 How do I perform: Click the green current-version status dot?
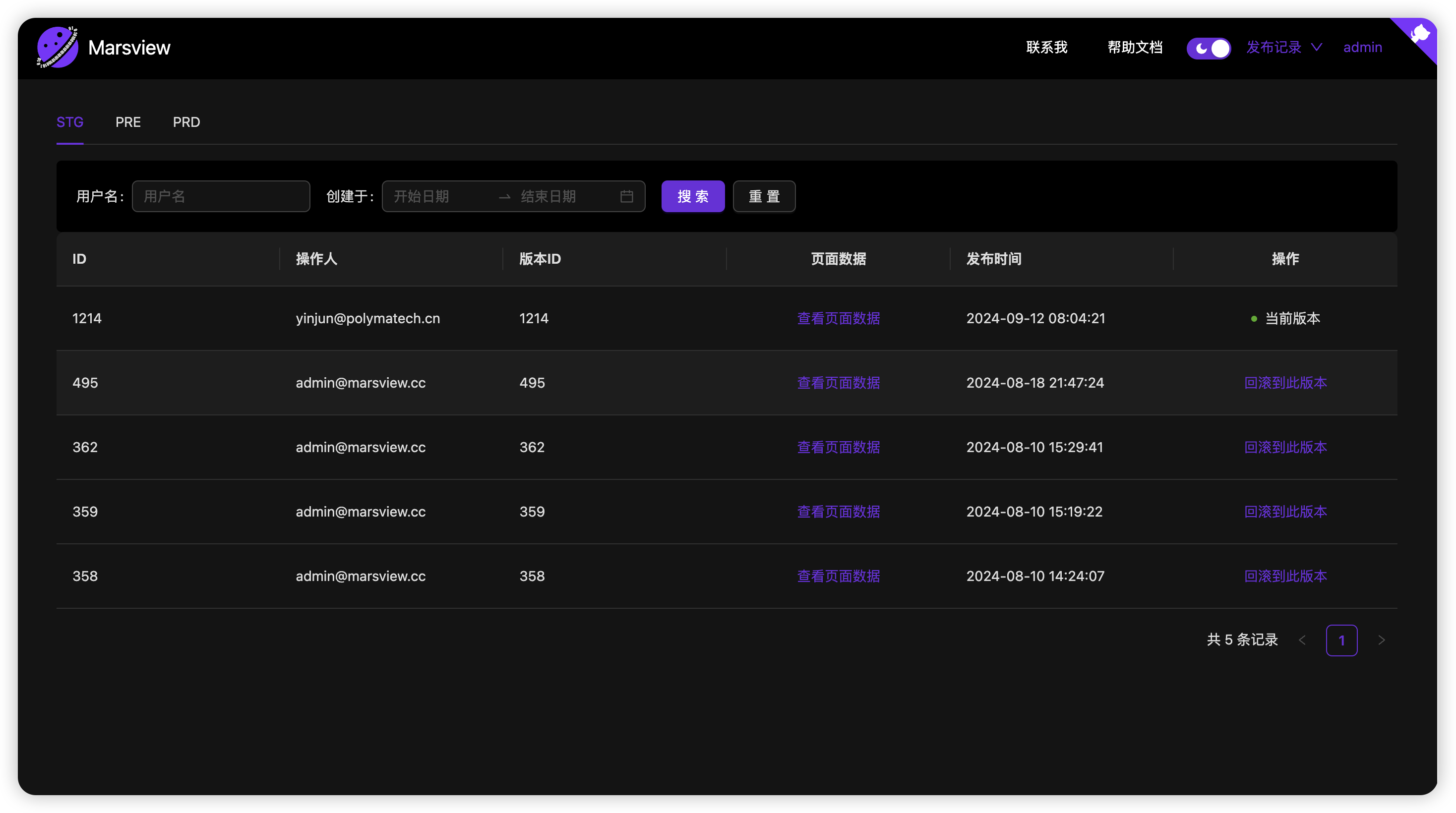(1254, 319)
